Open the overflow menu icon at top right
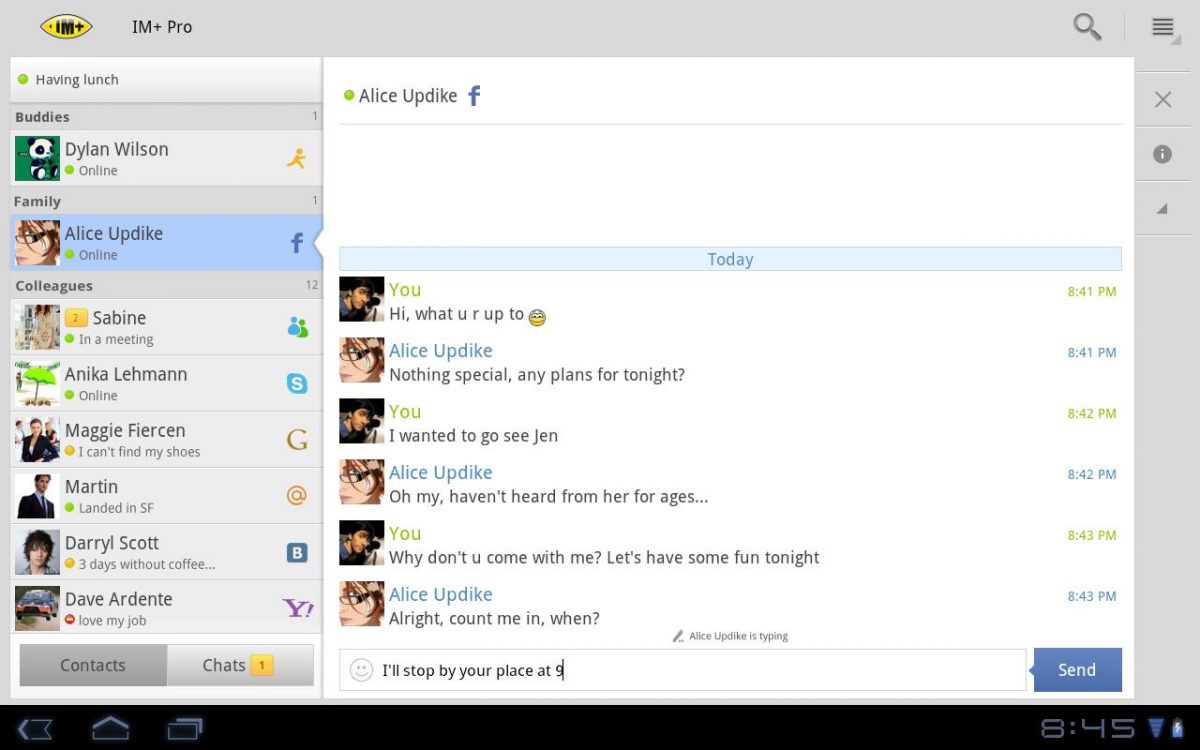The height and width of the screenshot is (750, 1200). [x=1162, y=27]
